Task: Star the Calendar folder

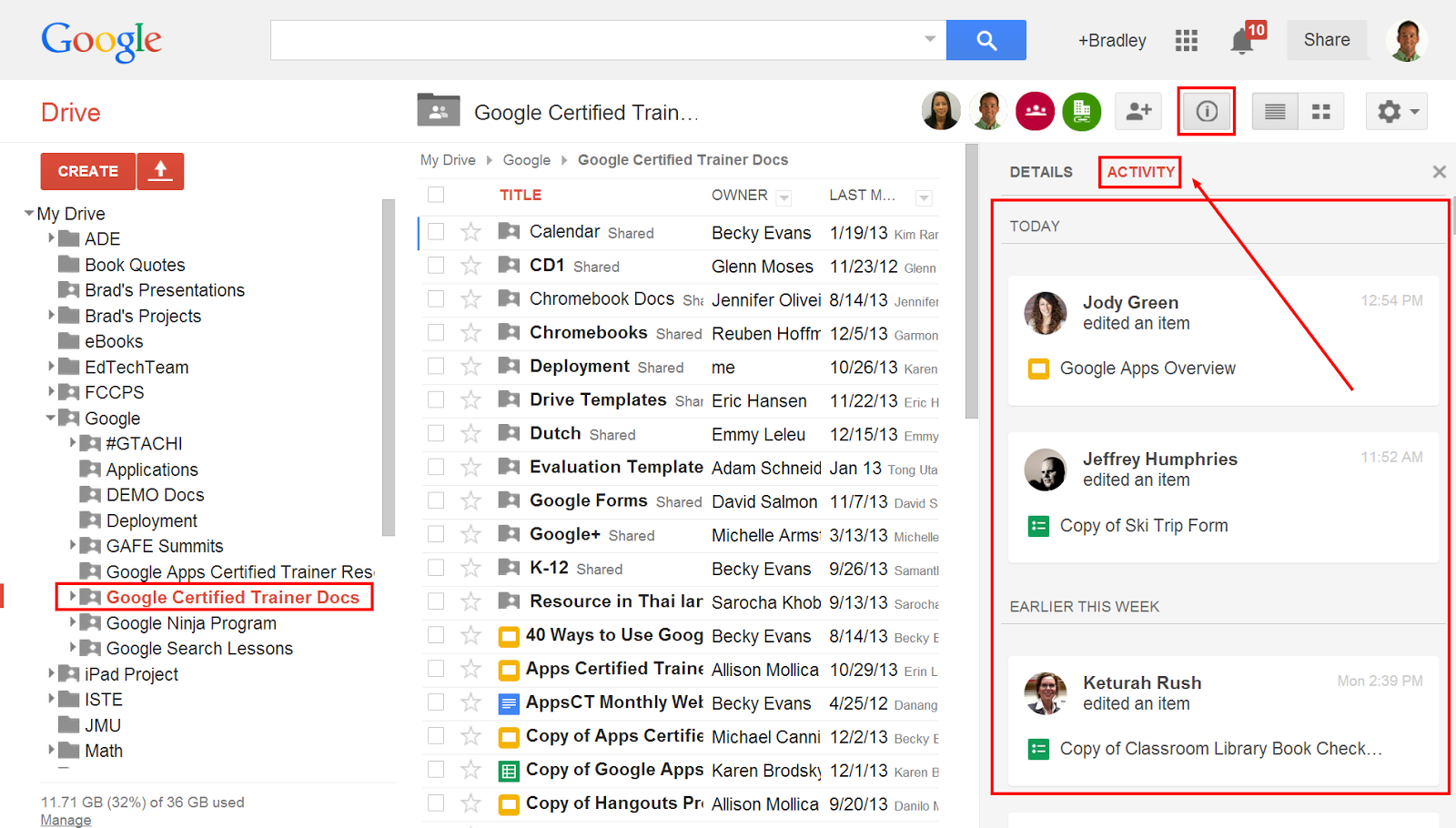Action: 470,232
